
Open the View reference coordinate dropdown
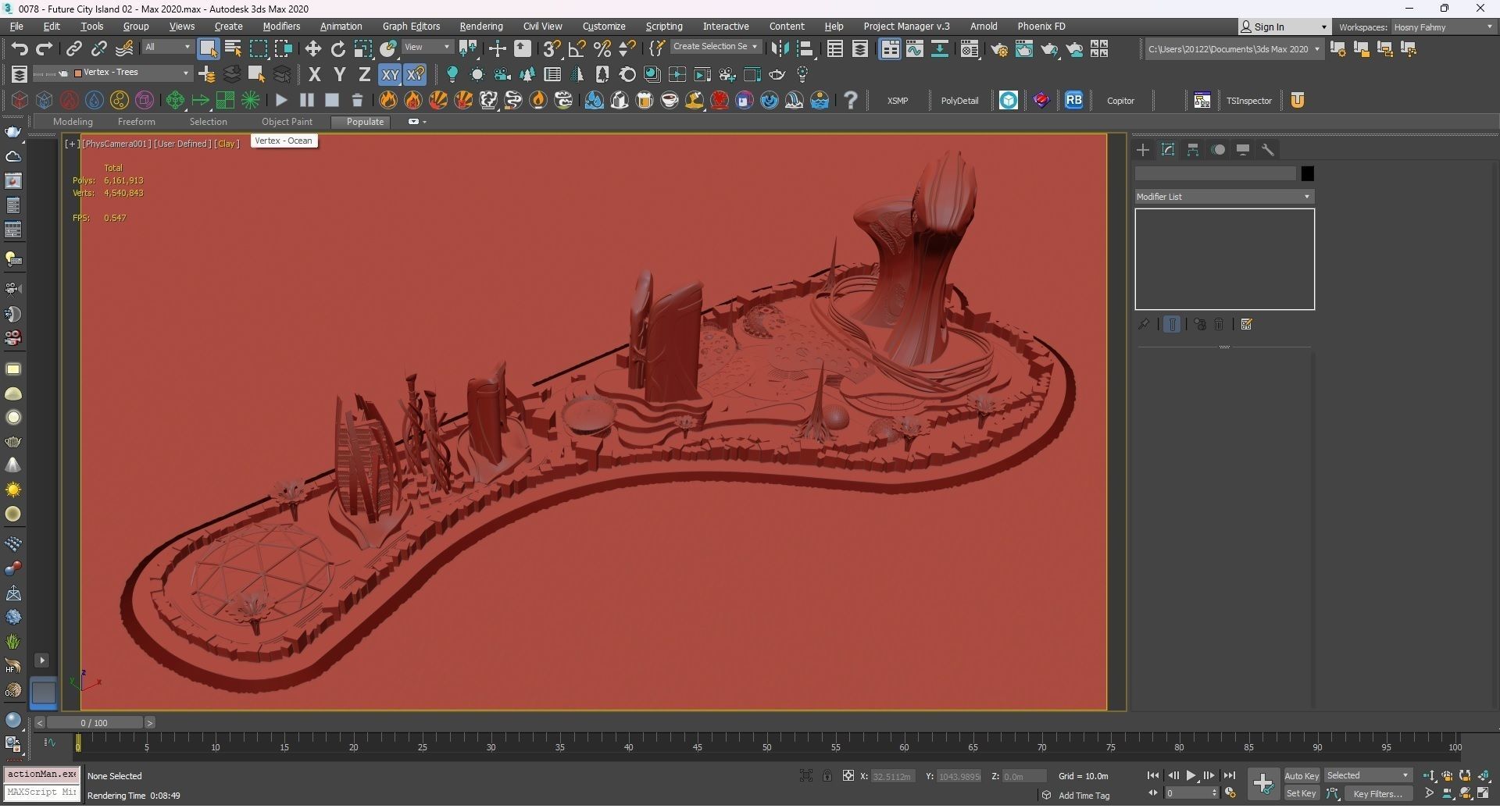pos(427,47)
